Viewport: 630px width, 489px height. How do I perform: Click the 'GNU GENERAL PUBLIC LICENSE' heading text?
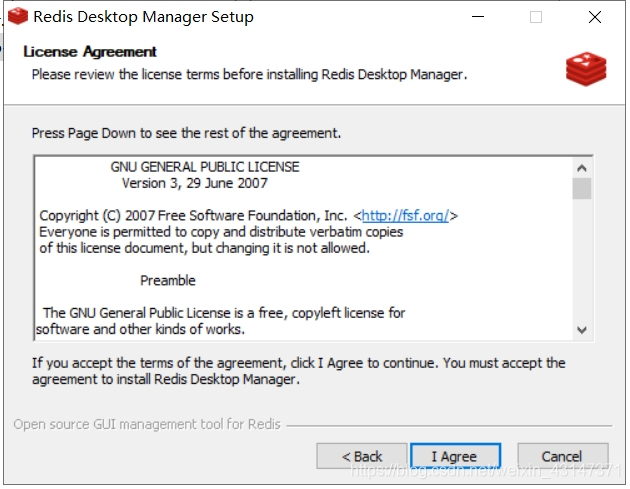(x=205, y=167)
